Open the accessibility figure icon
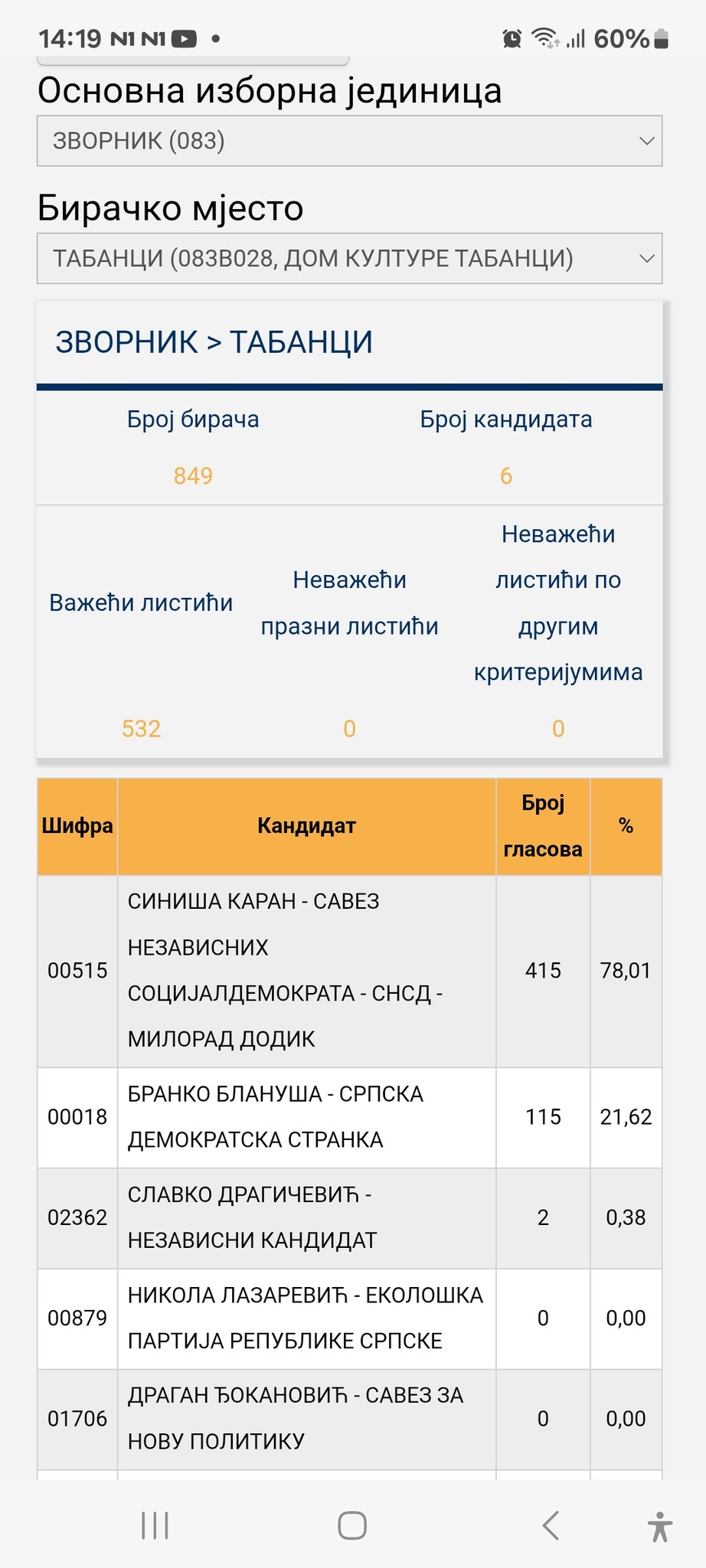This screenshot has height=1568, width=706. click(x=659, y=1526)
